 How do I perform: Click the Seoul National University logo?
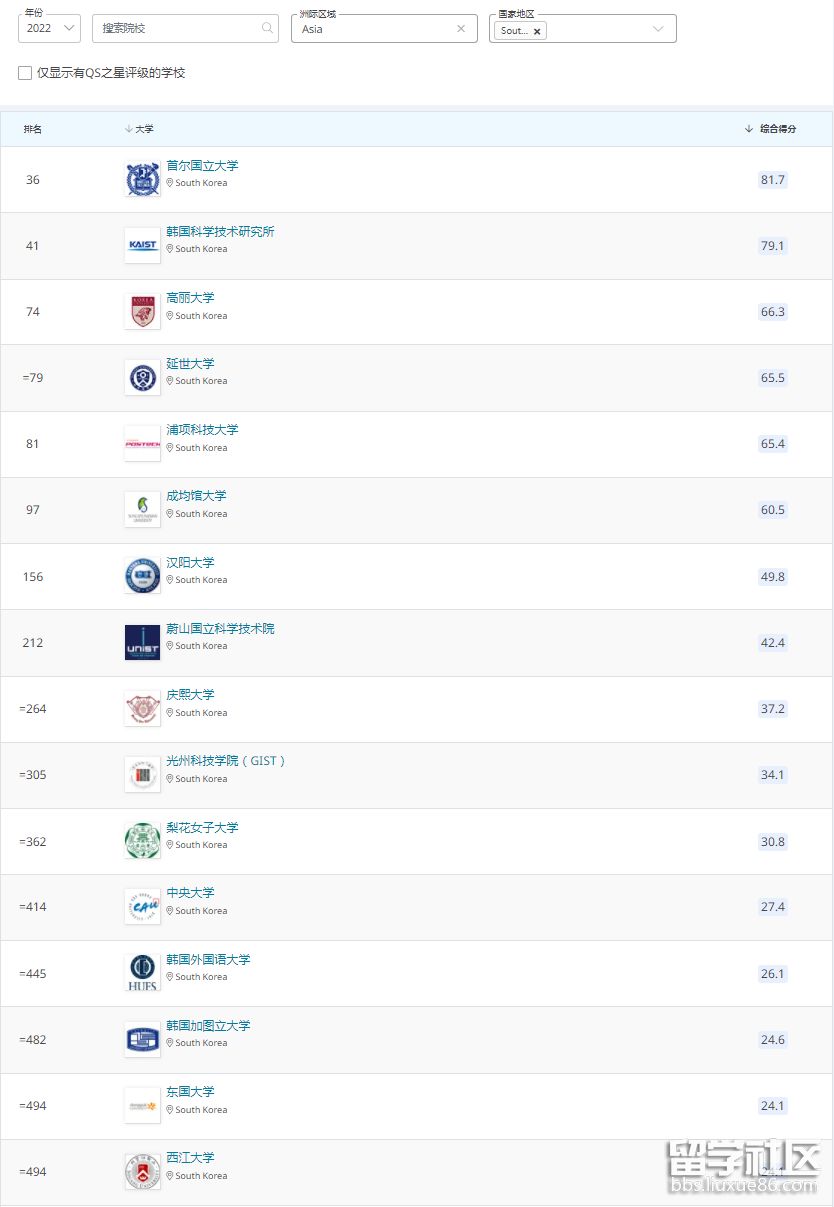[x=142, y=180]
